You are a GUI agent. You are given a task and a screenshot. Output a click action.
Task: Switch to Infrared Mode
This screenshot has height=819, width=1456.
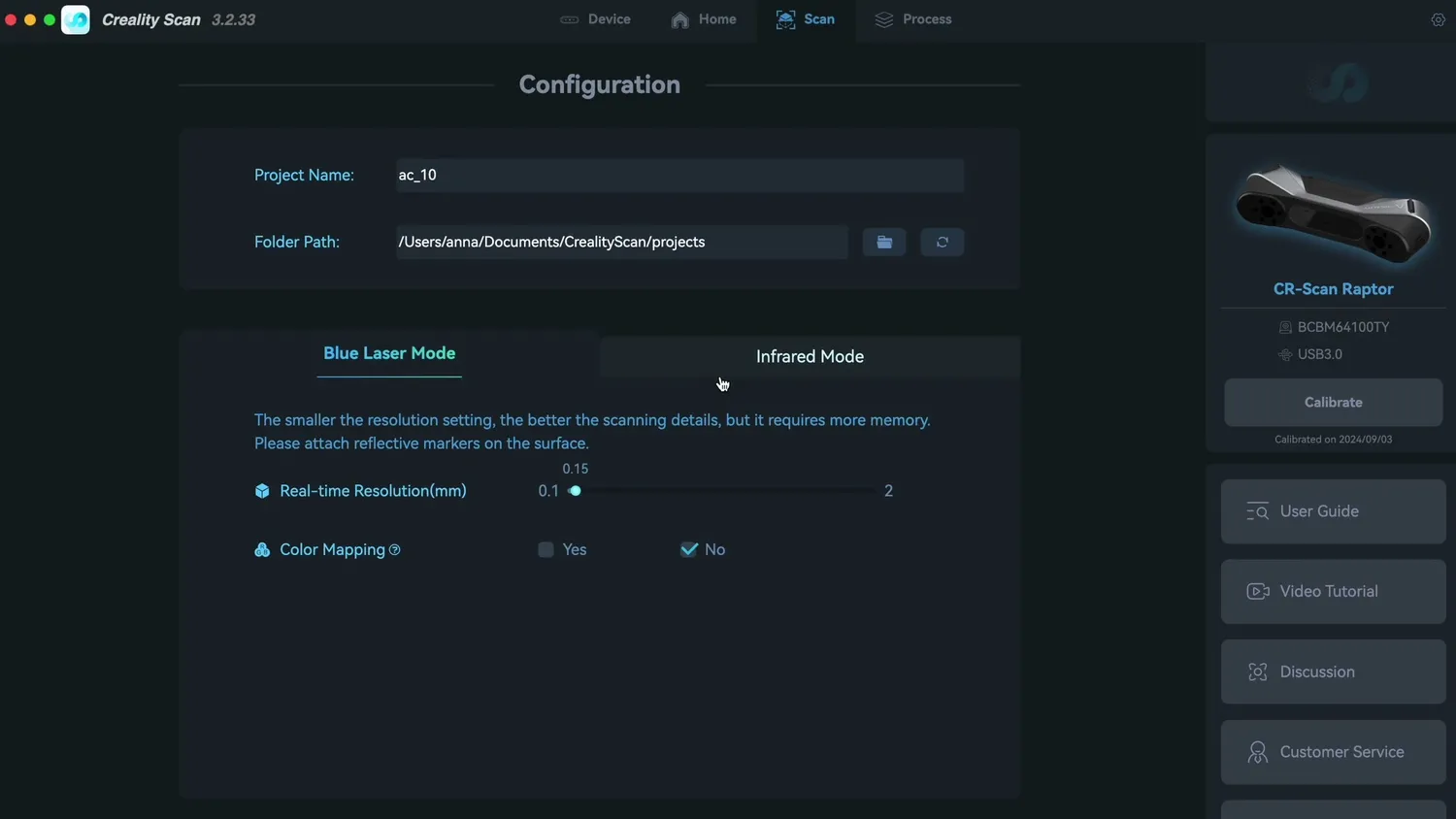coord(810,356)
